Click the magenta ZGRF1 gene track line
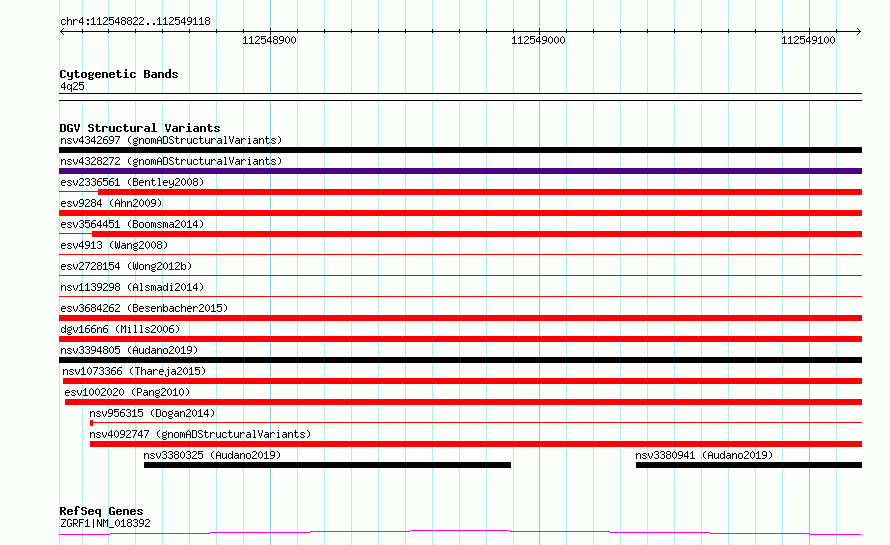The image size is (890, 545). coord(460,532)
